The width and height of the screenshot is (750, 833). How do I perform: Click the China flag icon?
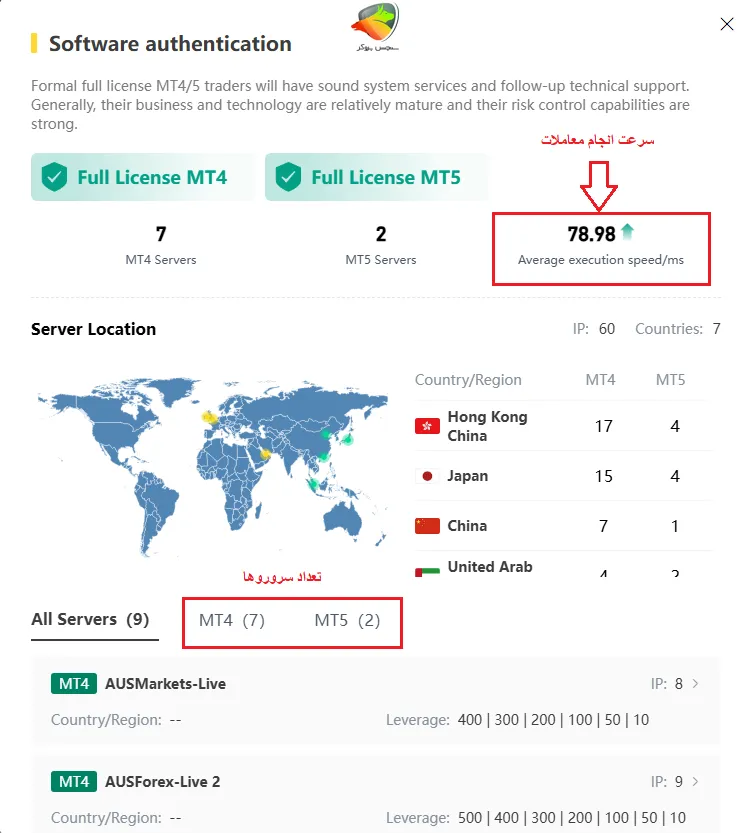coord(427,526)
